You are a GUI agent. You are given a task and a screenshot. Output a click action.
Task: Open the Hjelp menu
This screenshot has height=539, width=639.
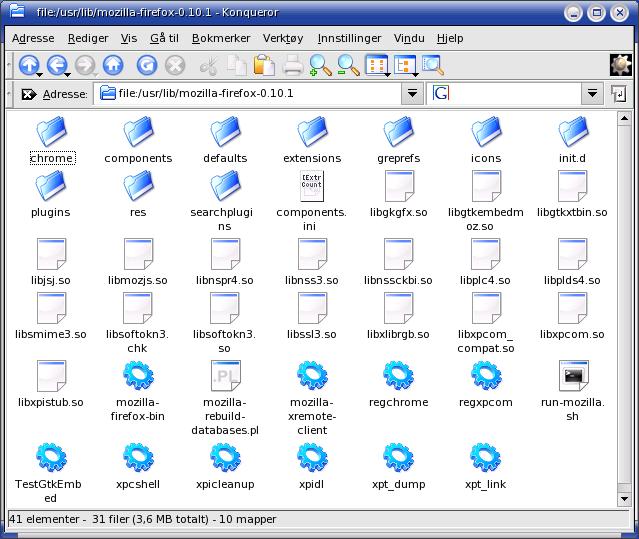pos(450,38)
